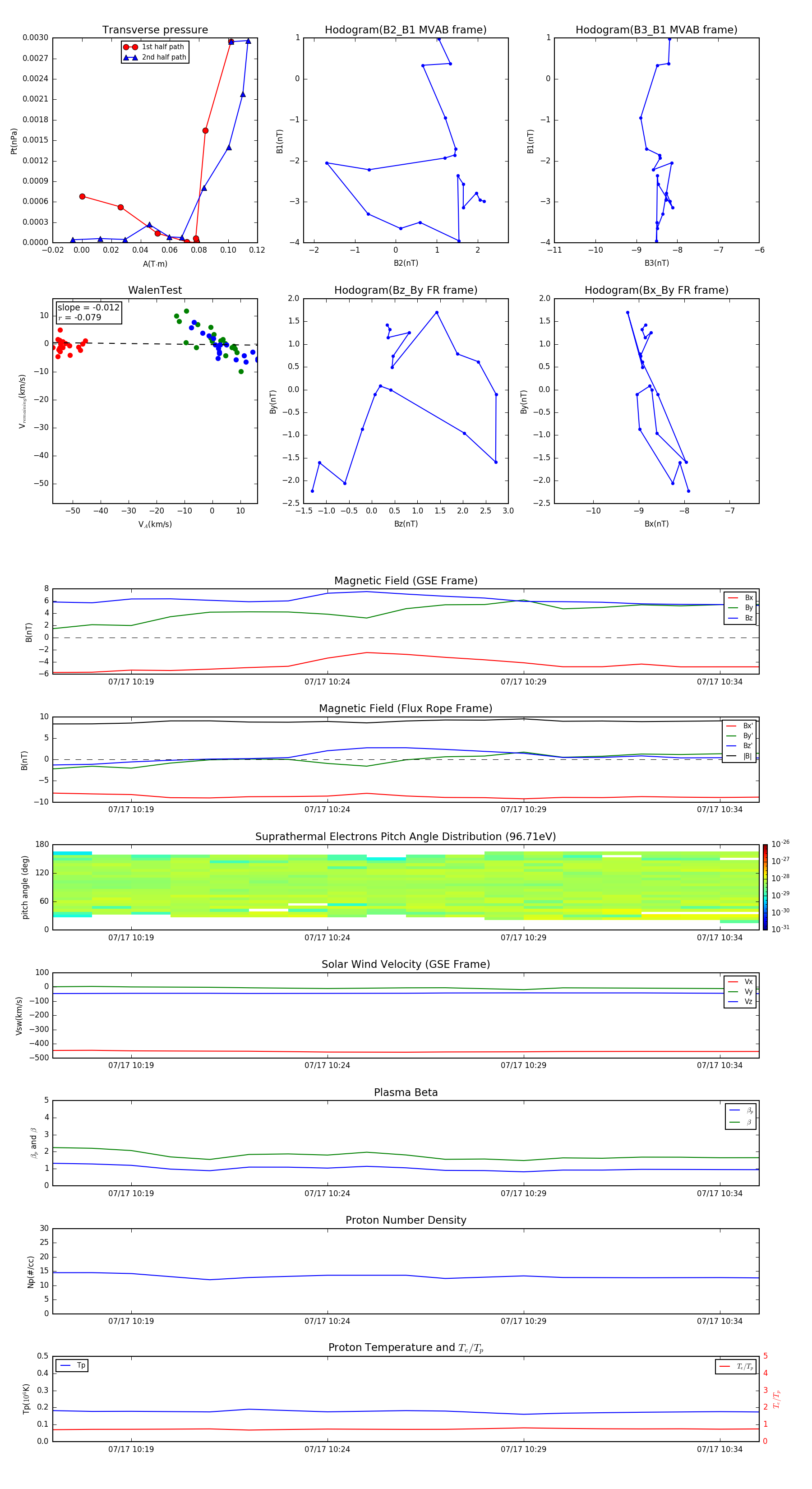
Task: Click "07/17 10:24" tick under Proton Temperature plot
Action: (327, 1449)
